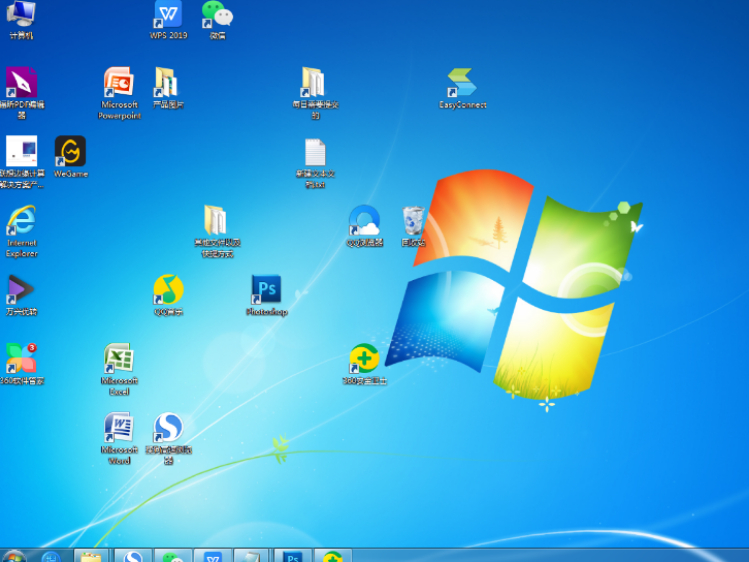Switch to WeChat in the taskbar
Image resolution: width=749 pixels, height=562 pixels.
[x=173, y=556]
